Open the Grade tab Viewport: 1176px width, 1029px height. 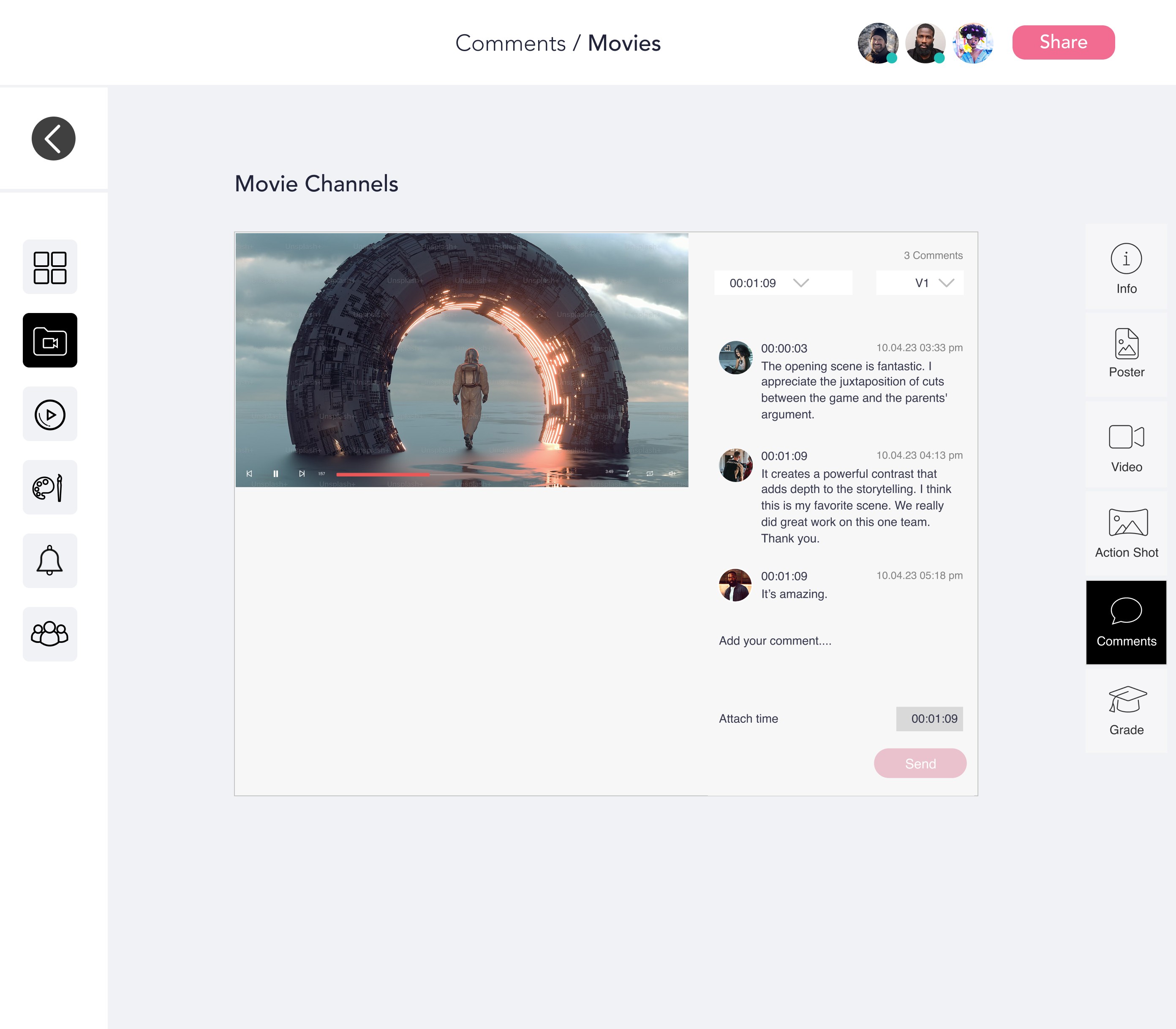(1125, 711)
